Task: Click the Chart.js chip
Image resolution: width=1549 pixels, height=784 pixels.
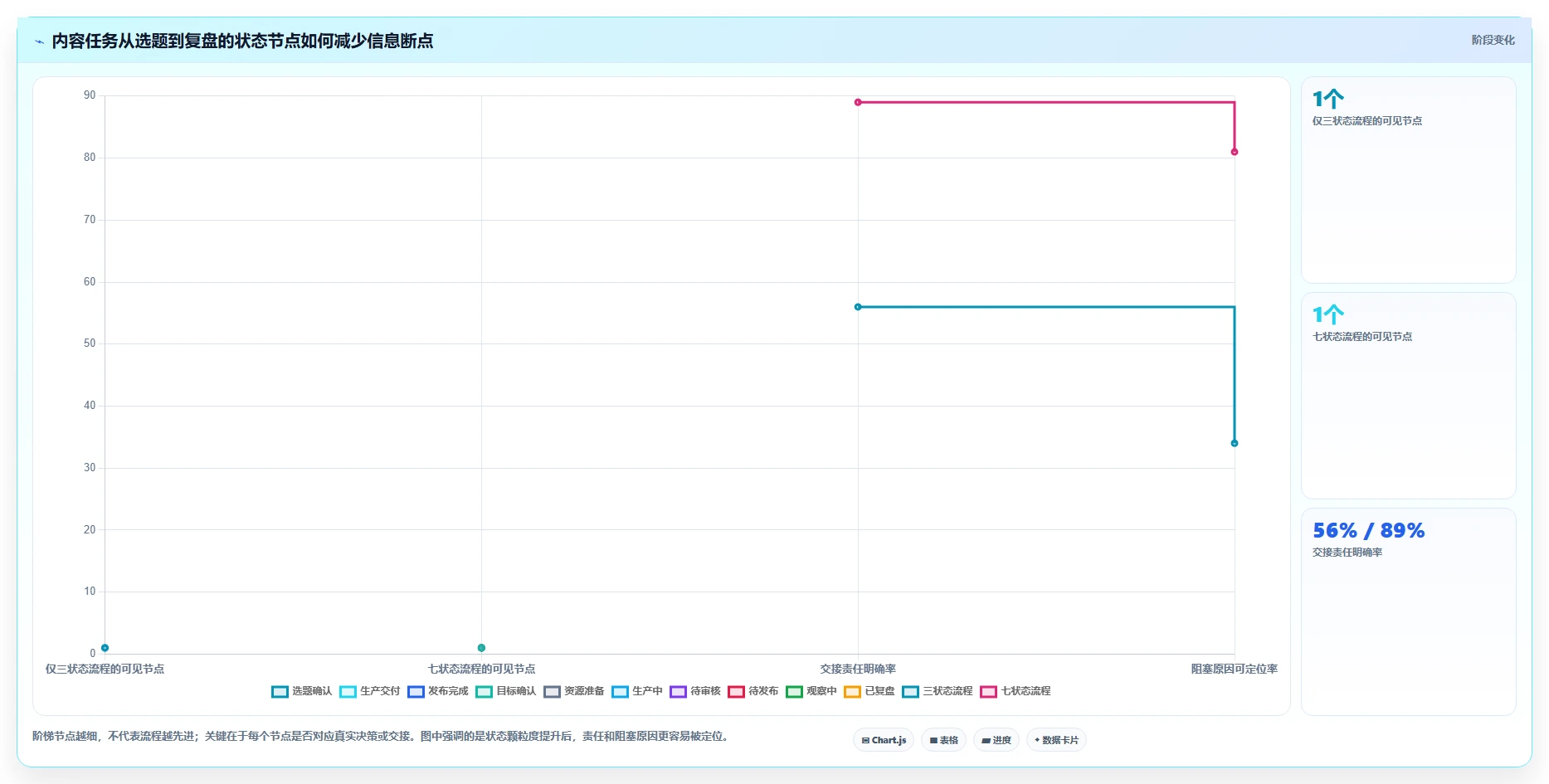Action: 884,740
